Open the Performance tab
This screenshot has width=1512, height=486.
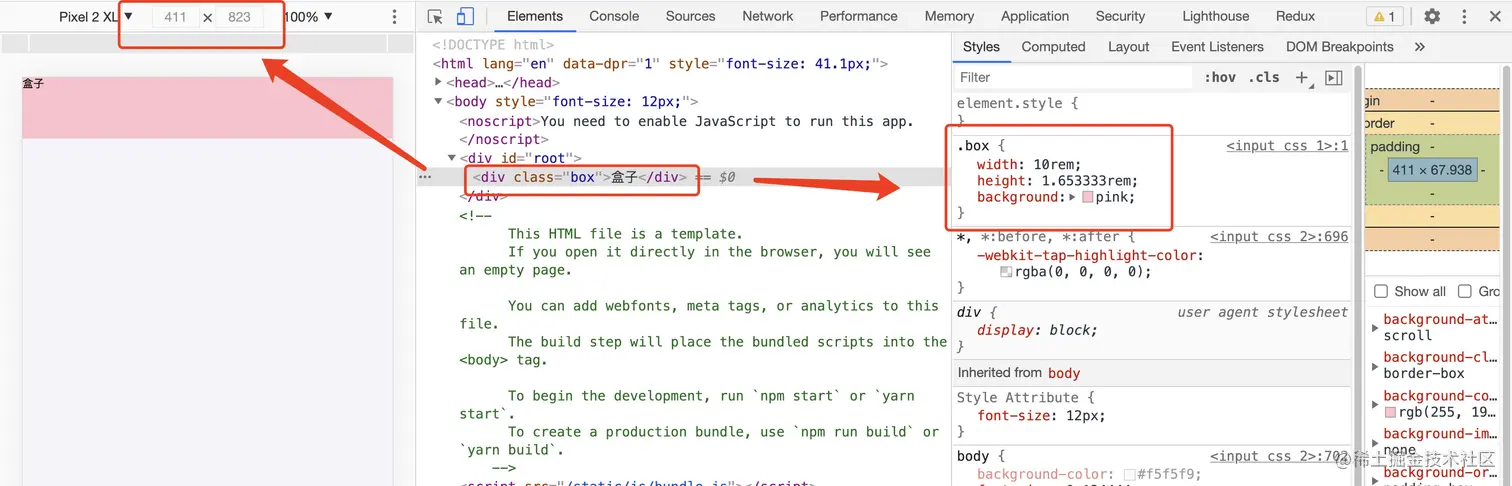click(859, 16)
